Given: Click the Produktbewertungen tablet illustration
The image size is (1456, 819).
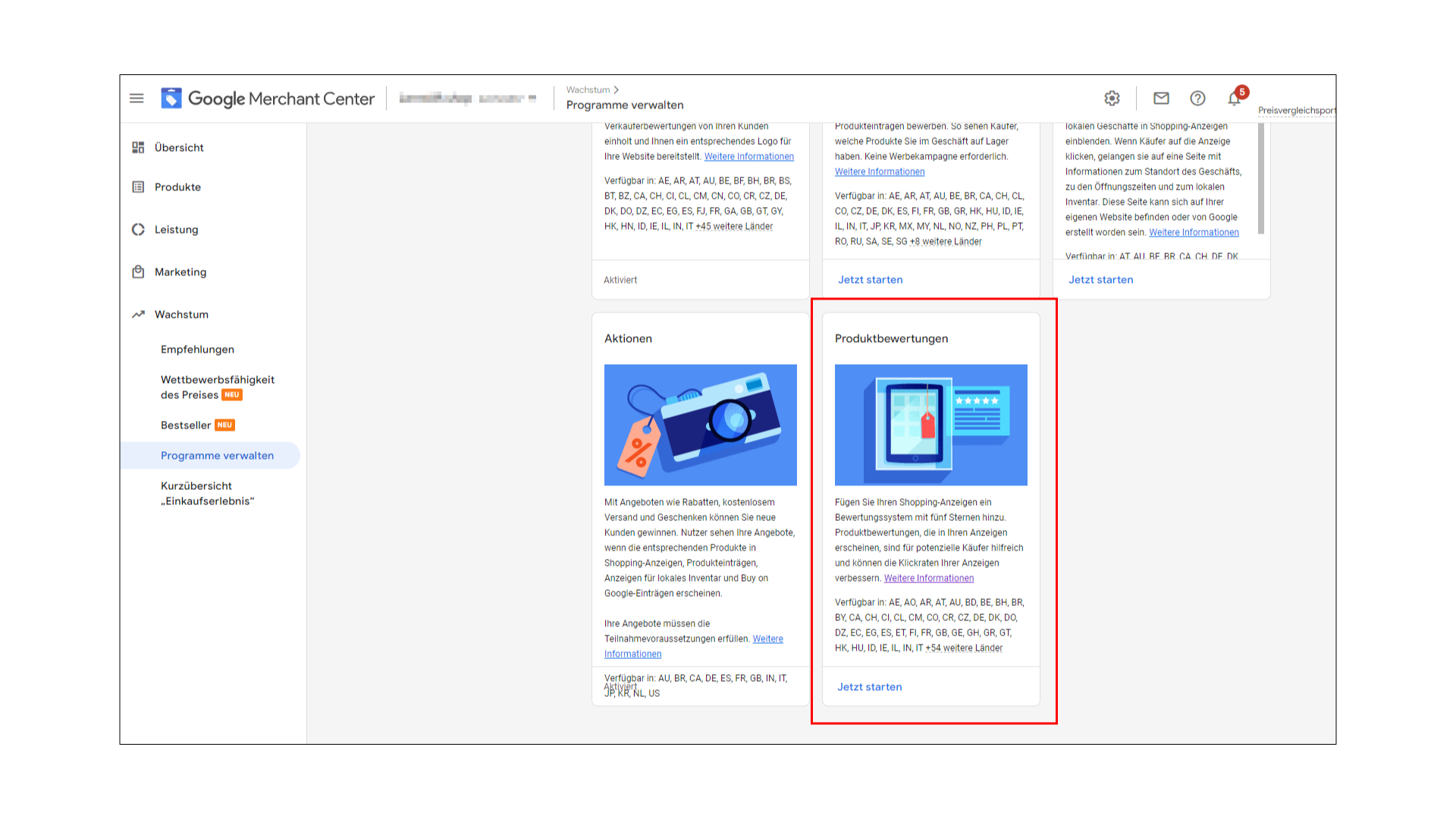Looking at the screenshot, I should 930,425.
